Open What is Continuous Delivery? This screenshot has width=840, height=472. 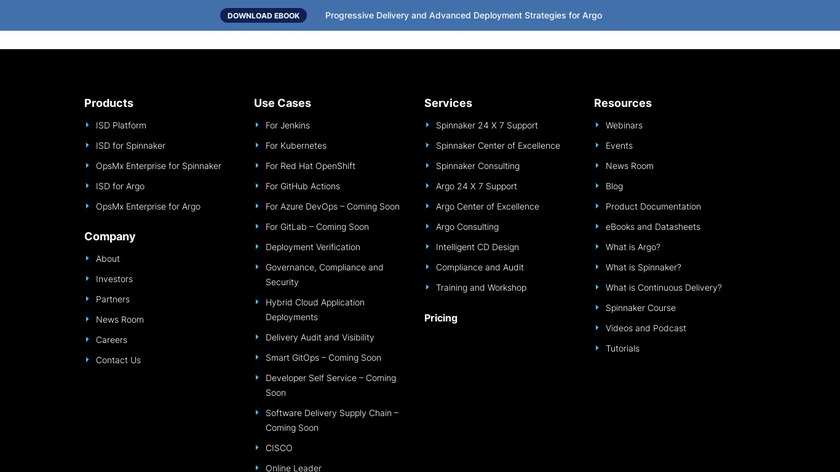click(x=664, y=288)
